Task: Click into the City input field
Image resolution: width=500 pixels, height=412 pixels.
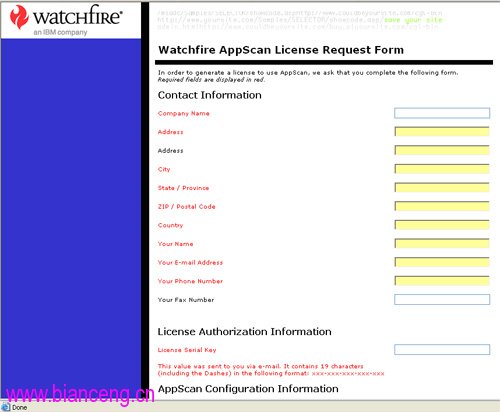Action: tap(442, 169)
